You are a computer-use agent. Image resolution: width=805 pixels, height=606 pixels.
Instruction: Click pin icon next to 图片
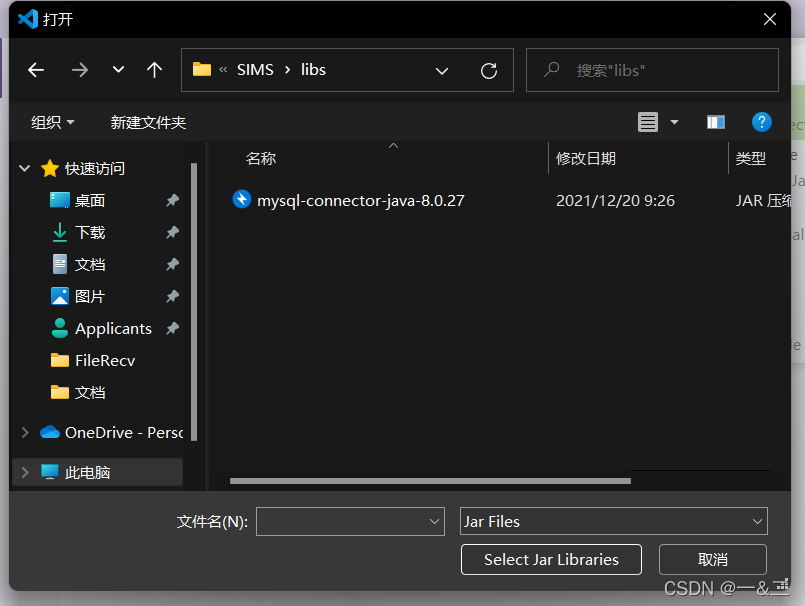[x=172, y=296]
